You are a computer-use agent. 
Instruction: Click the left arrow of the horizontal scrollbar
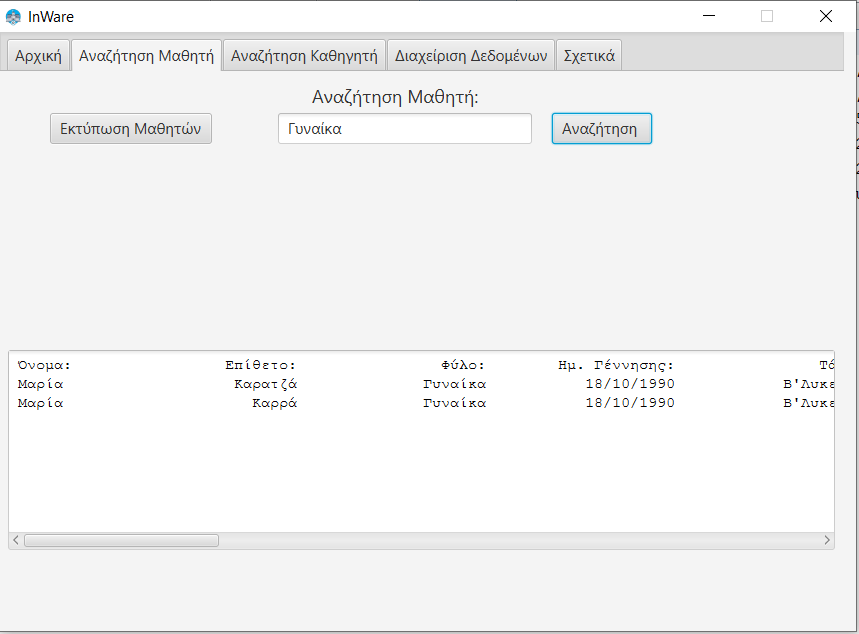coord(14,539)
